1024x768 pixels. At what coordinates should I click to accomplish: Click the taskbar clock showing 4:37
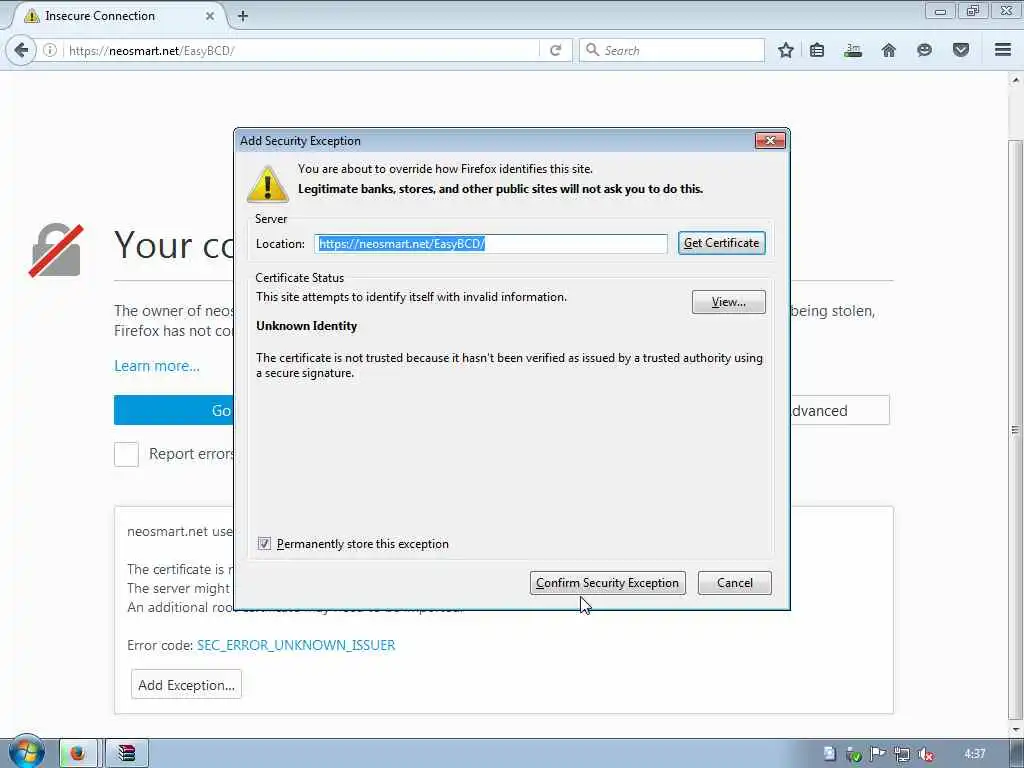click(x=974, y=754)
